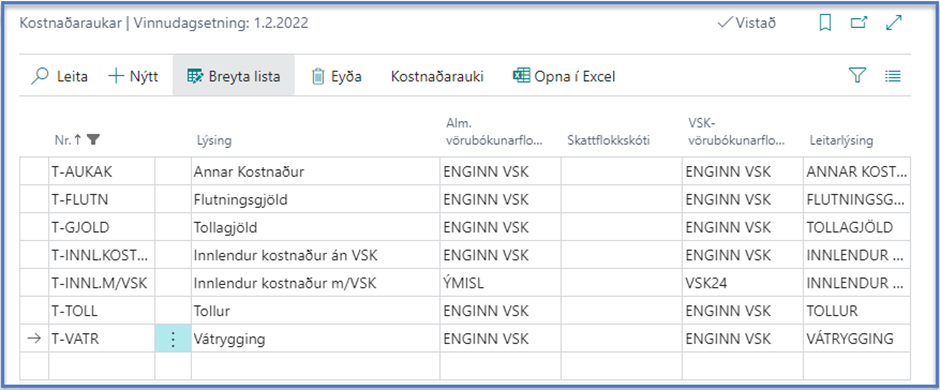Open row options for T-VATR
940x390 pixels.
pyautogui.click(x=173, y=339)
